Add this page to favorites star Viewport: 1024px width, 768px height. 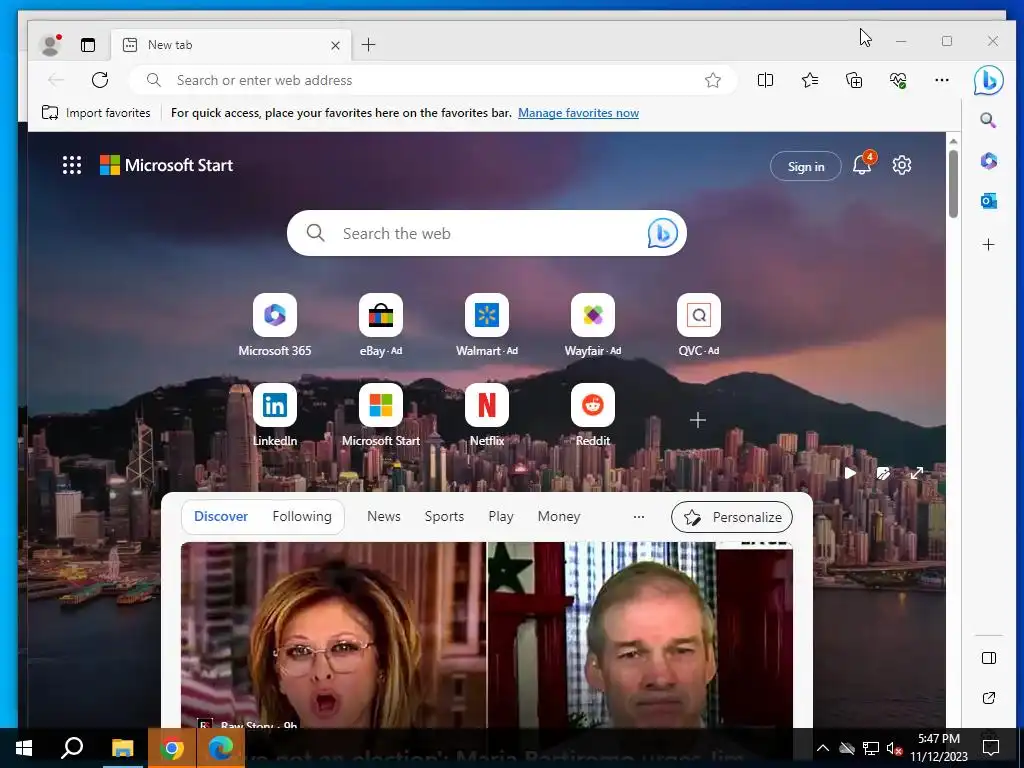tap(712, 80)
